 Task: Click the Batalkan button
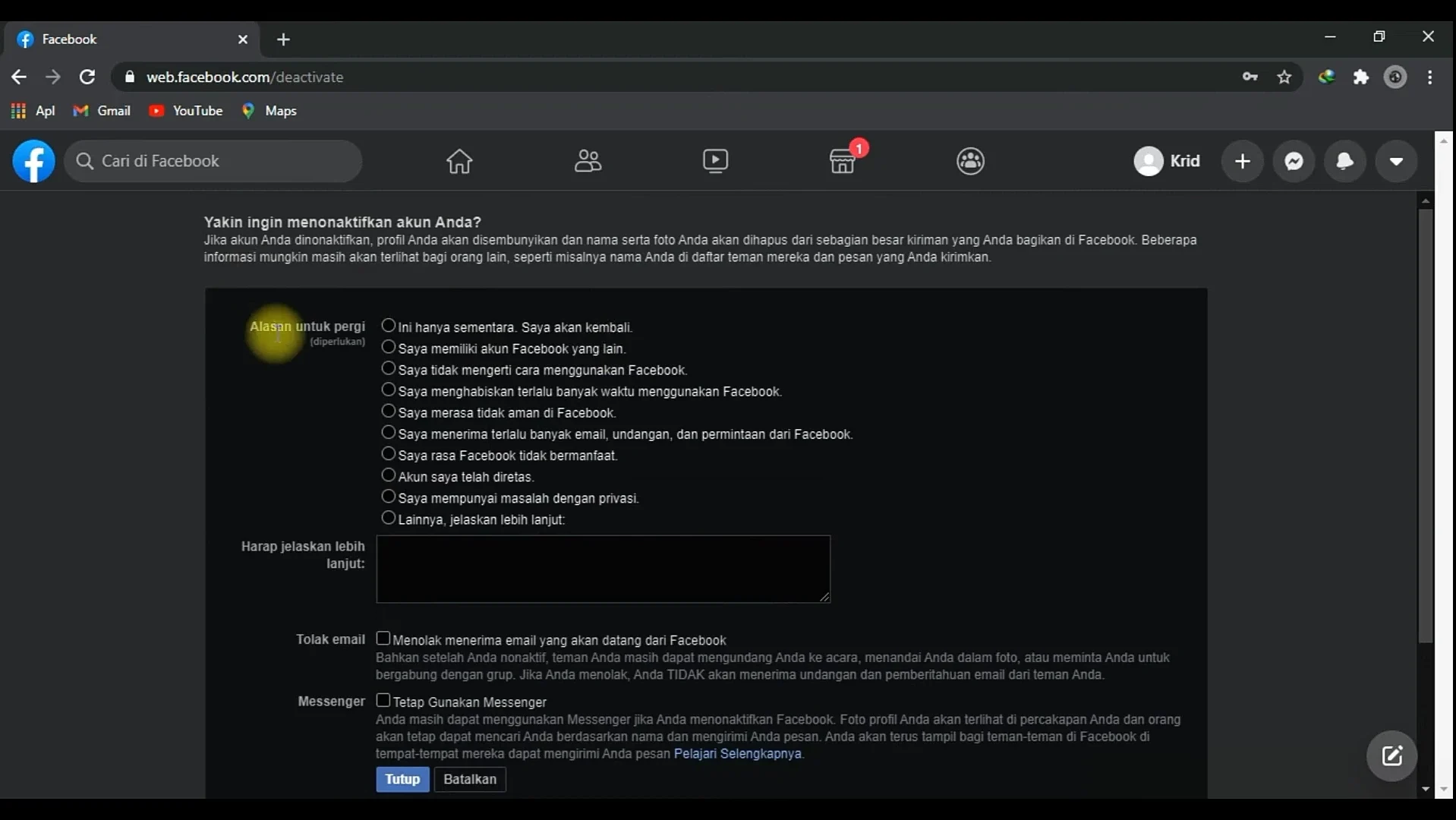pos(470,779)
